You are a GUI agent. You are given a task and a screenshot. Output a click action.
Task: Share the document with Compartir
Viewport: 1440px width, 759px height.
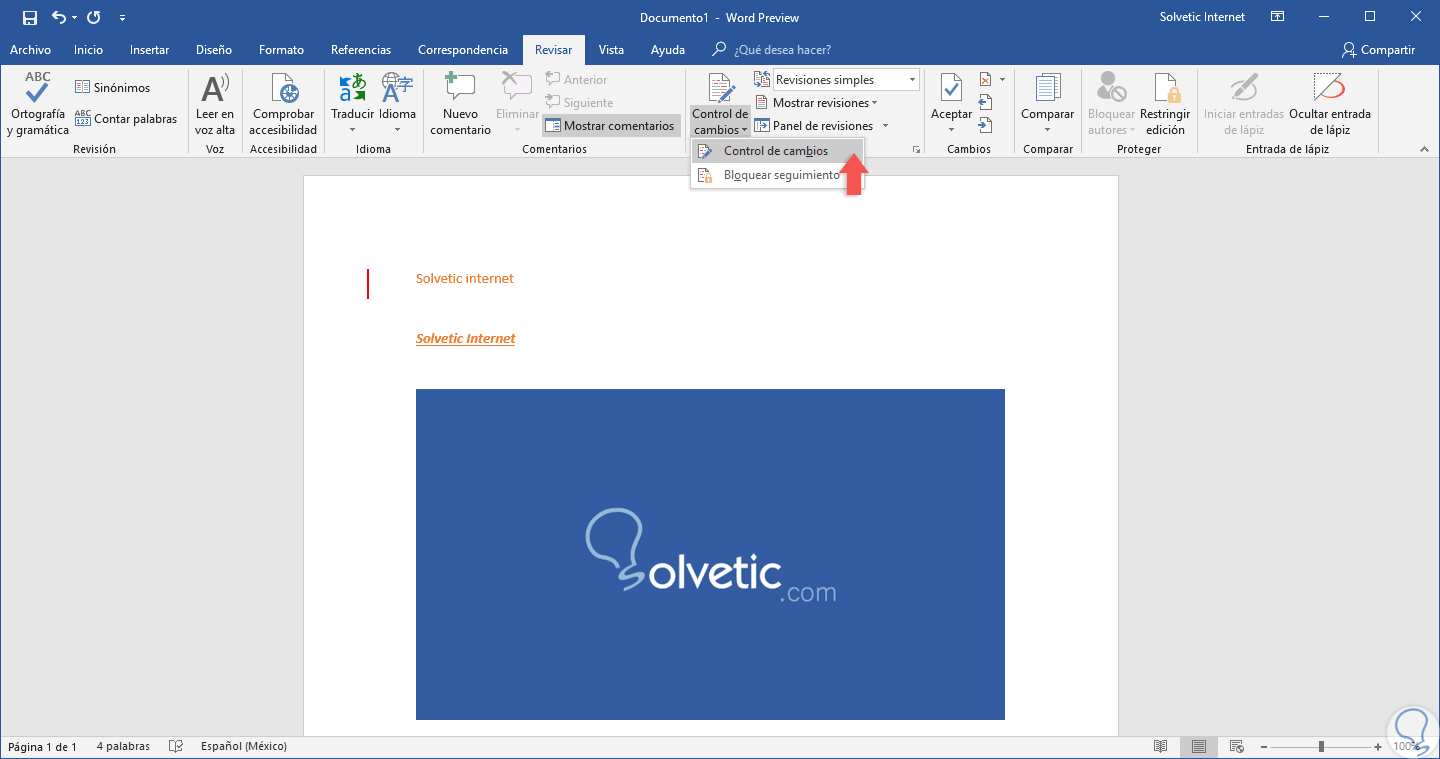pyautogui.click(x=1379, y=50)
